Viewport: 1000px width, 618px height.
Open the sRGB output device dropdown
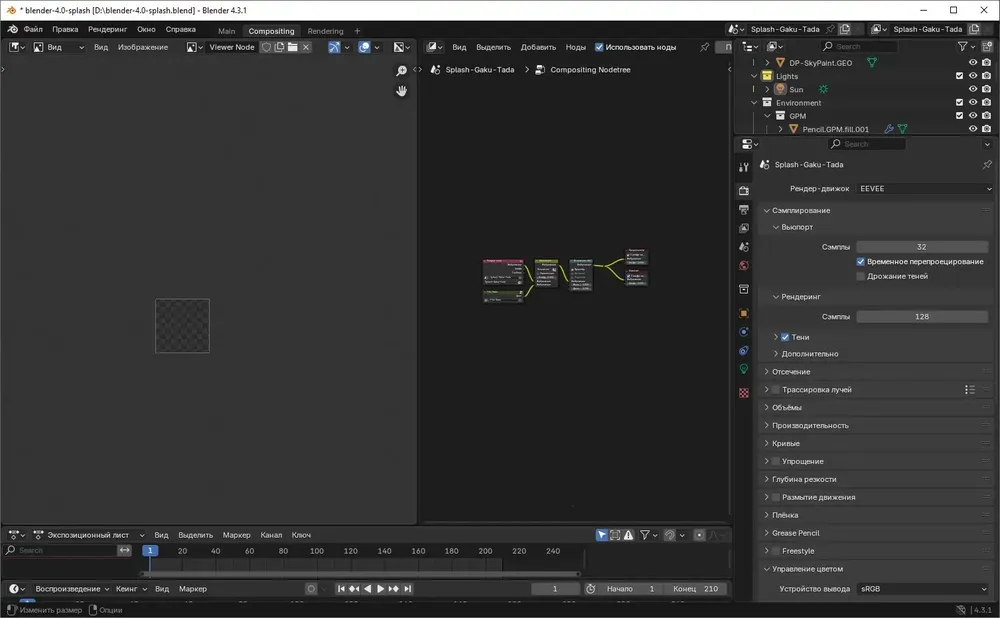[x=923, y=589]
